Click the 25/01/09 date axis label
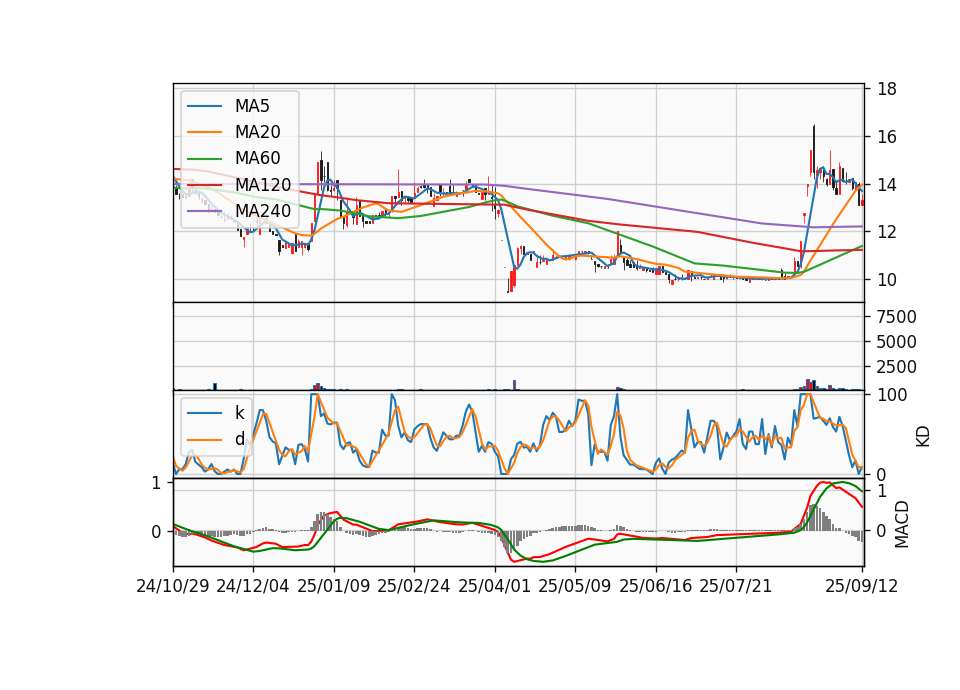Viewport: 960px width, 690px height. [x=334, y=586]
